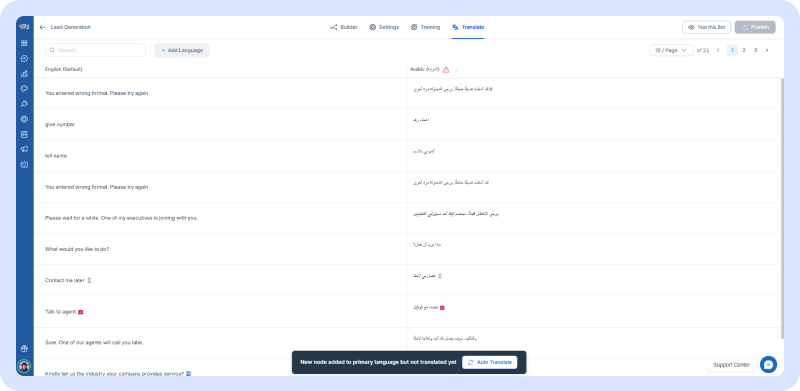Open the megaphone broadcast sidebar icon
The width and height of the screenshot is (800, 391).
[24, 149]
